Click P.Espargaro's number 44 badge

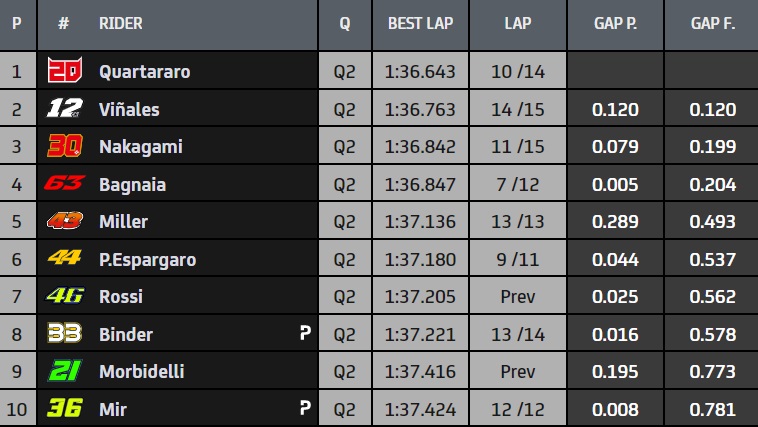[64, 259]
